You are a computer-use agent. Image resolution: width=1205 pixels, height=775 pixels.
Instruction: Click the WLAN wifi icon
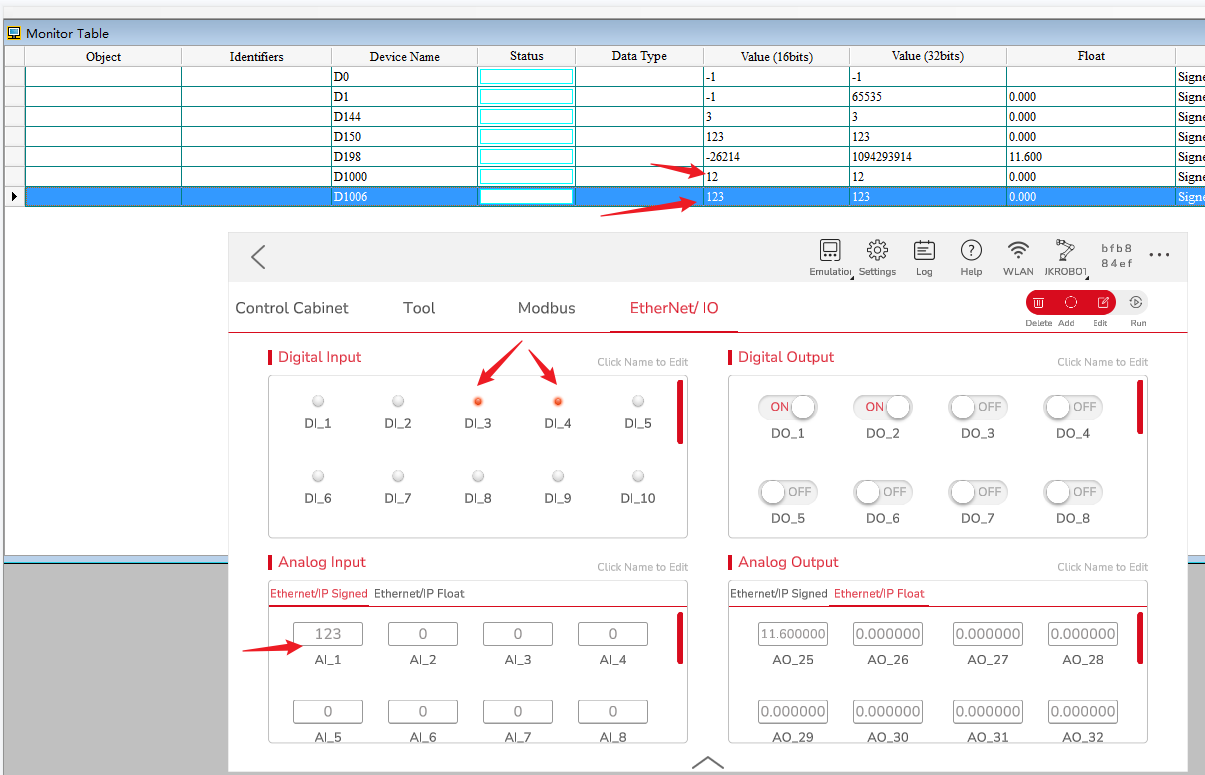(x=1018, y=250)
